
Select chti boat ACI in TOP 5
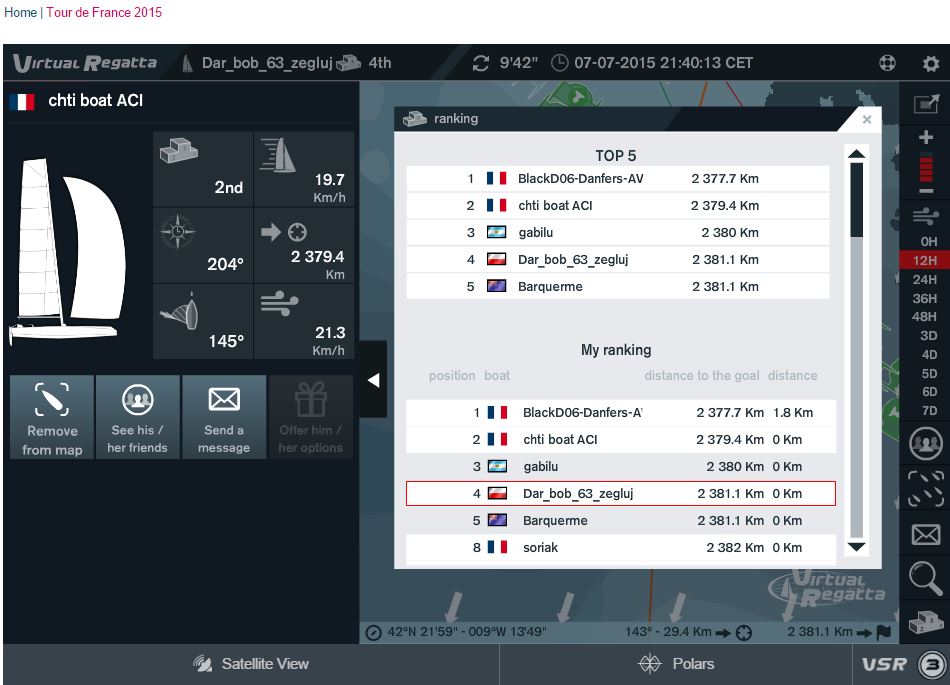pyautogui.click(x=617, y=206)
